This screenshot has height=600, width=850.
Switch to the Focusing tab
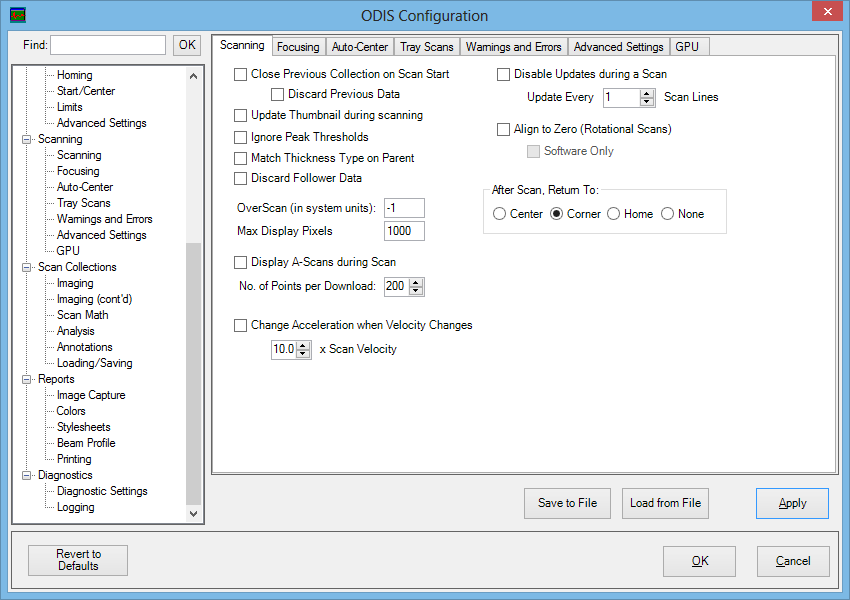(298, 47)
